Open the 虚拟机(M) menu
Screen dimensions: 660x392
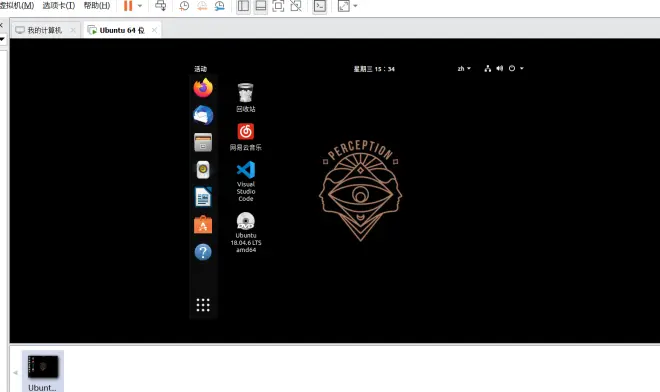point(17,5)
